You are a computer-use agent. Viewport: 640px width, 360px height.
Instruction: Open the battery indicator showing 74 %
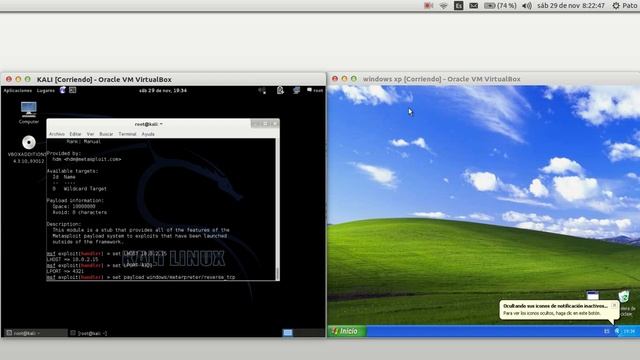[x=500, y=6]
